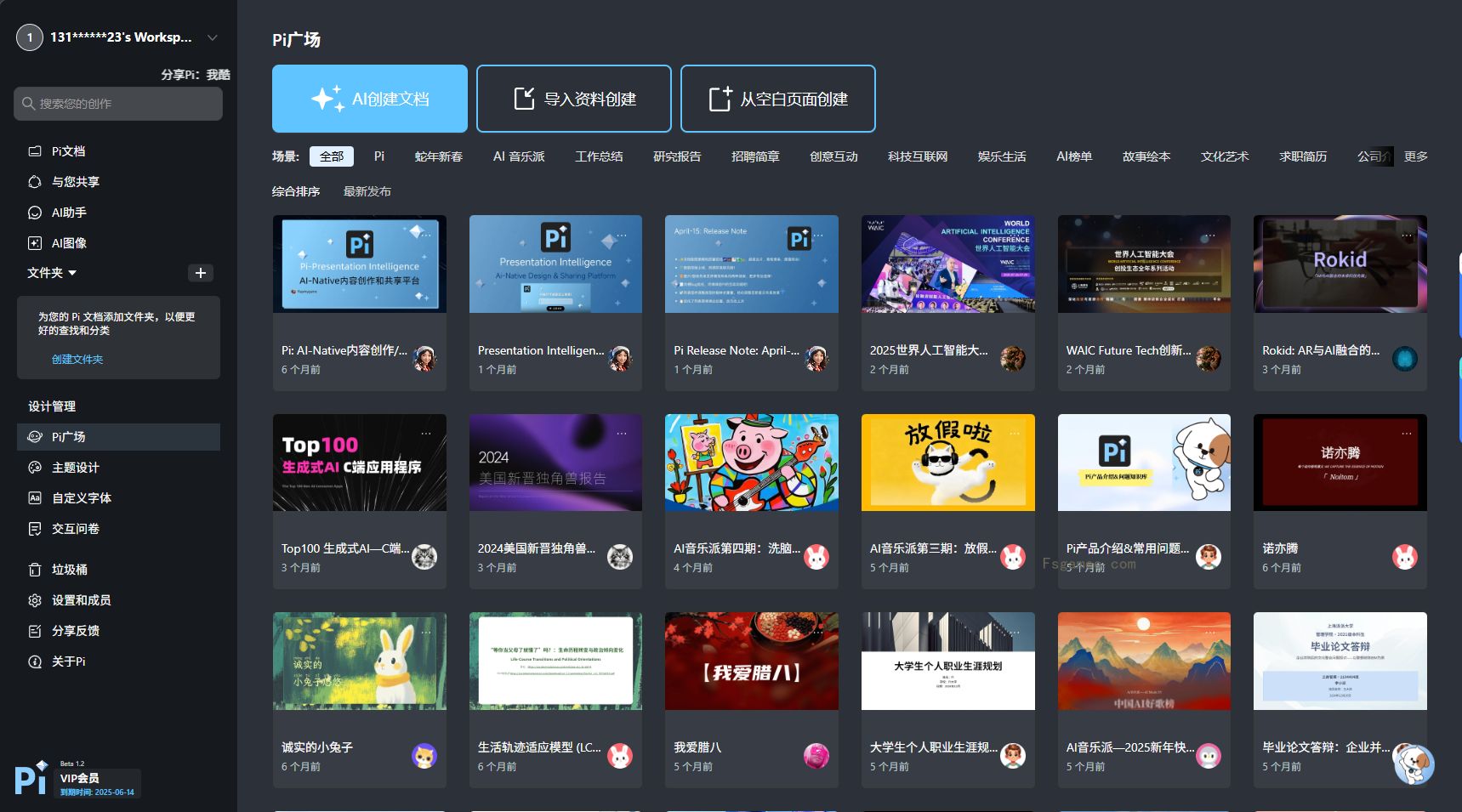Expand workspace switcher dropdown arrow

click(x=213, y=37)
